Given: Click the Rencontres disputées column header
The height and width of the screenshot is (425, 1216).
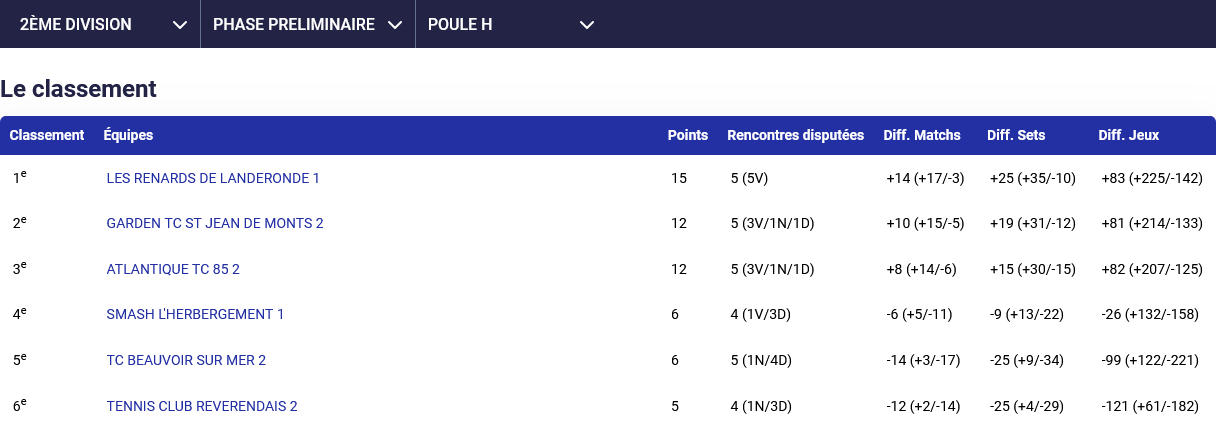Looking at the screenshot, I should click(795, 135).
